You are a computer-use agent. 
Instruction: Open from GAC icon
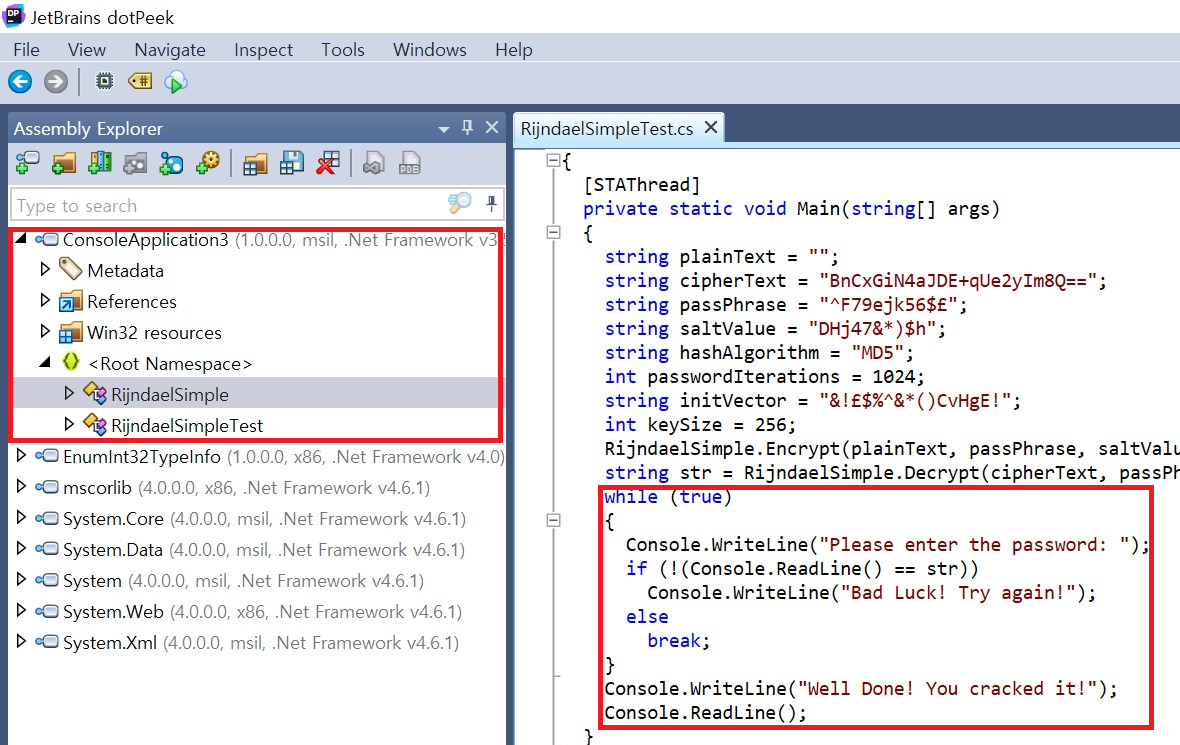pyautogui.click(x=99, y=163)
